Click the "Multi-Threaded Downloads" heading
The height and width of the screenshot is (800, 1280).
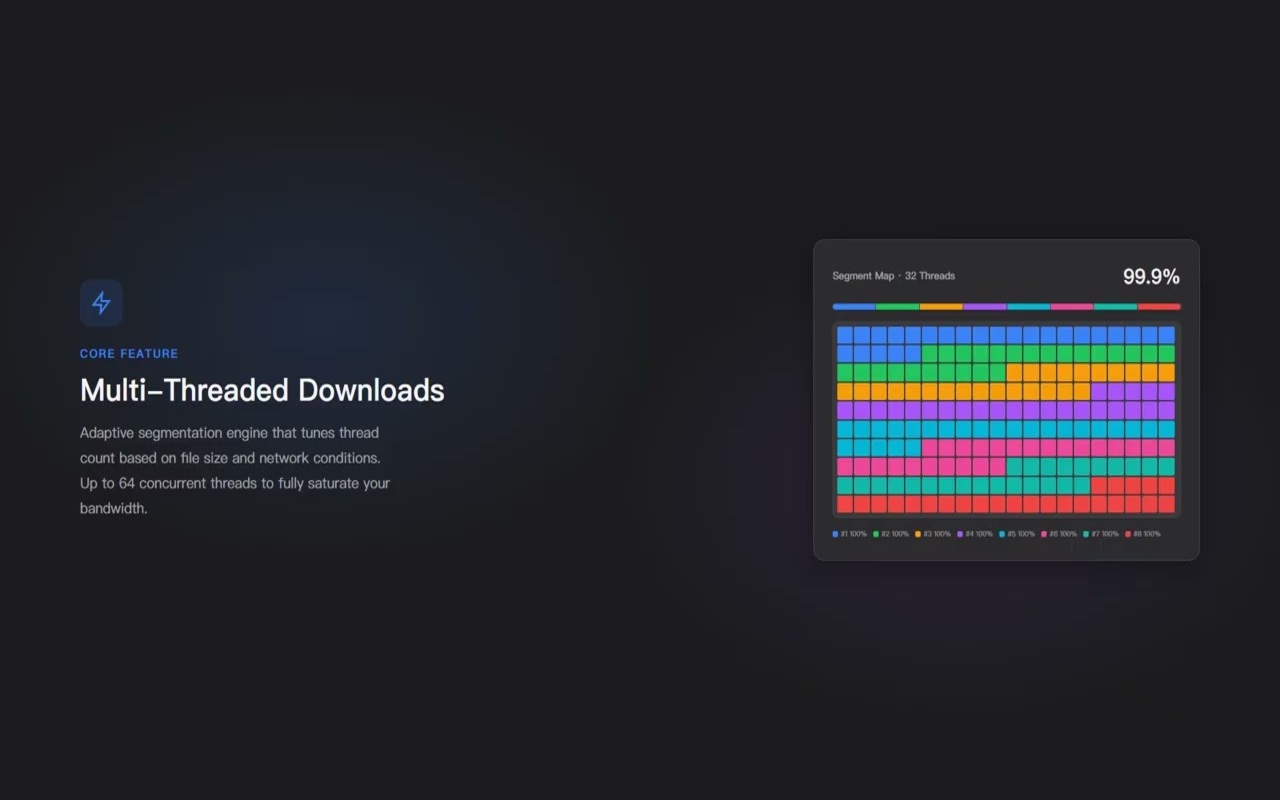tap(262, 390)
